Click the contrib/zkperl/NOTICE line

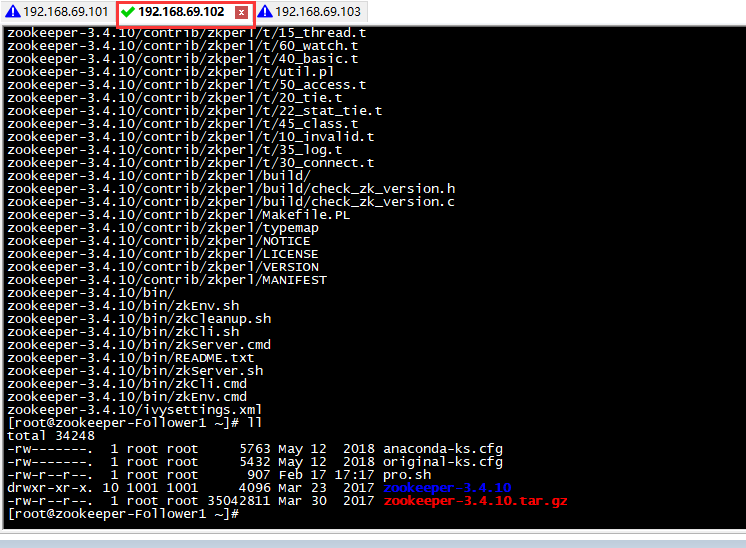159,241
